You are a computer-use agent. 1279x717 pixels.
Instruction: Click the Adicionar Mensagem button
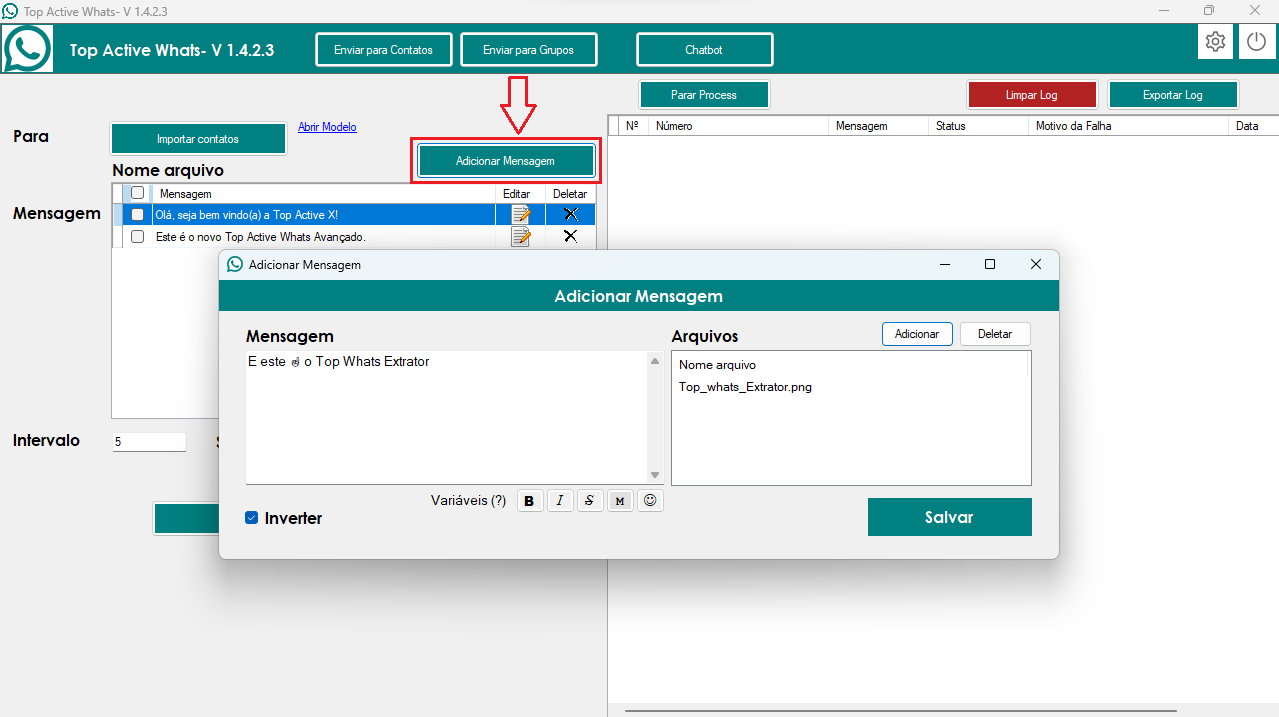pos(505,161)
